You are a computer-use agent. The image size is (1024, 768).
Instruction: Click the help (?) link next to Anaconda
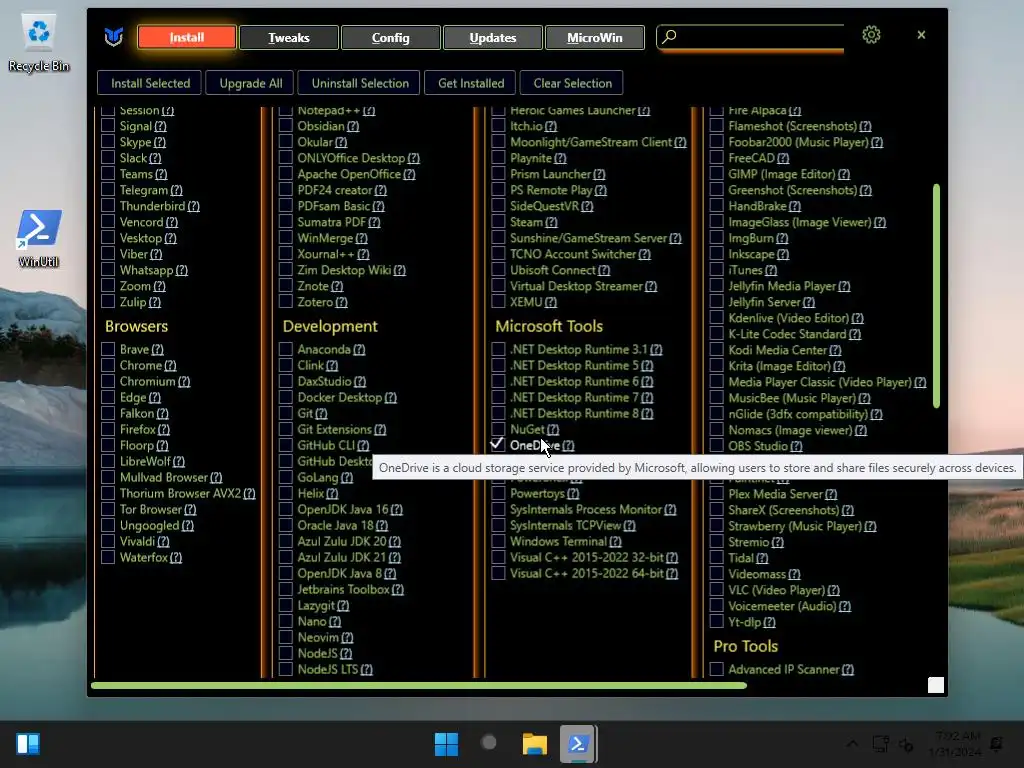coord(359,349)
